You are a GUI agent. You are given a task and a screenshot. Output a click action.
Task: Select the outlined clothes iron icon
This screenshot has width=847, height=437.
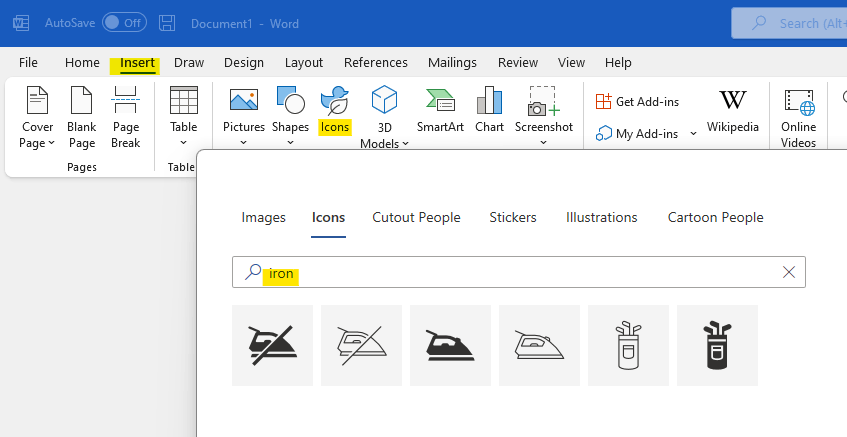coord(539,346)
